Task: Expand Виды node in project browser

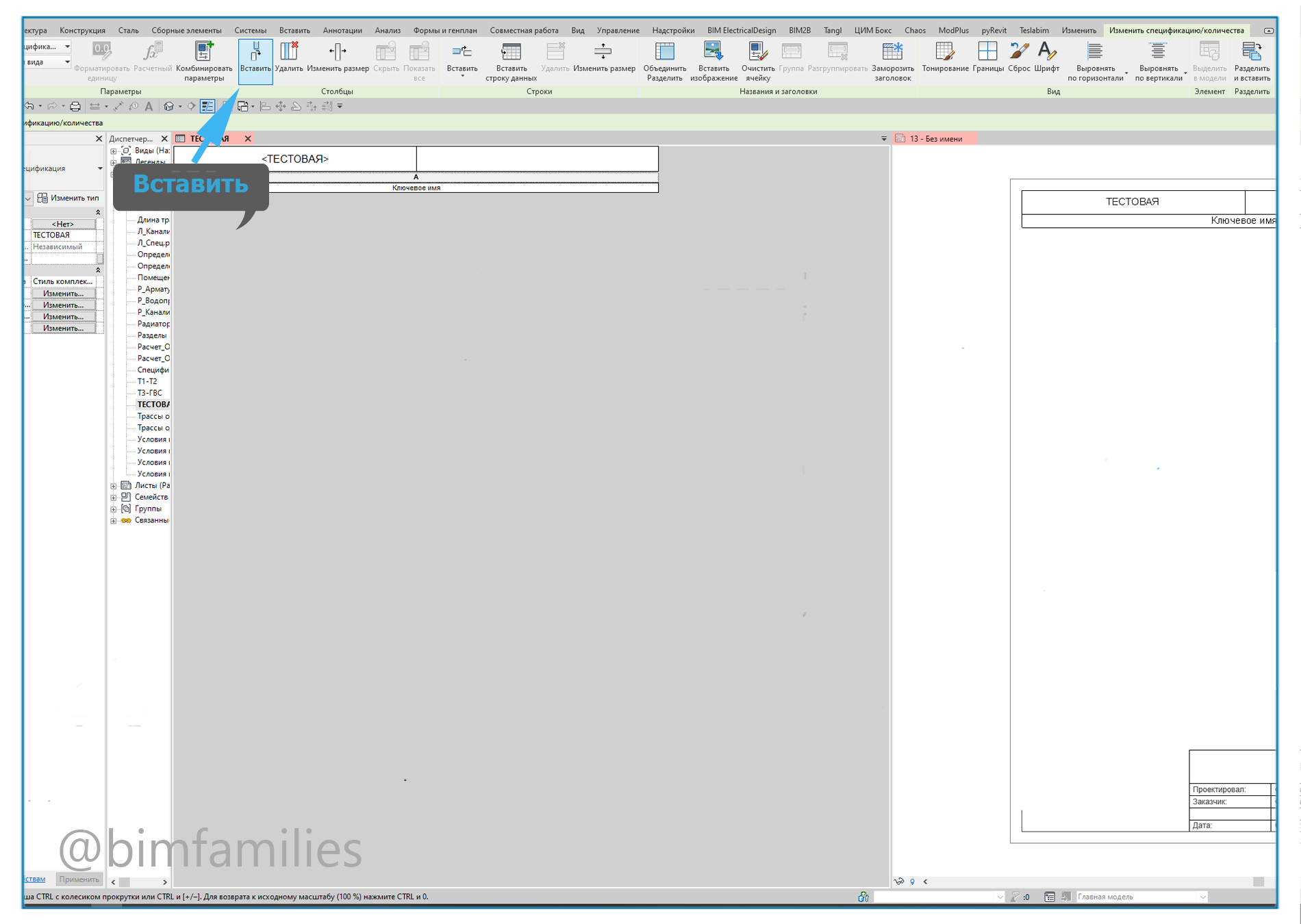Action: (x=114, y=151)
